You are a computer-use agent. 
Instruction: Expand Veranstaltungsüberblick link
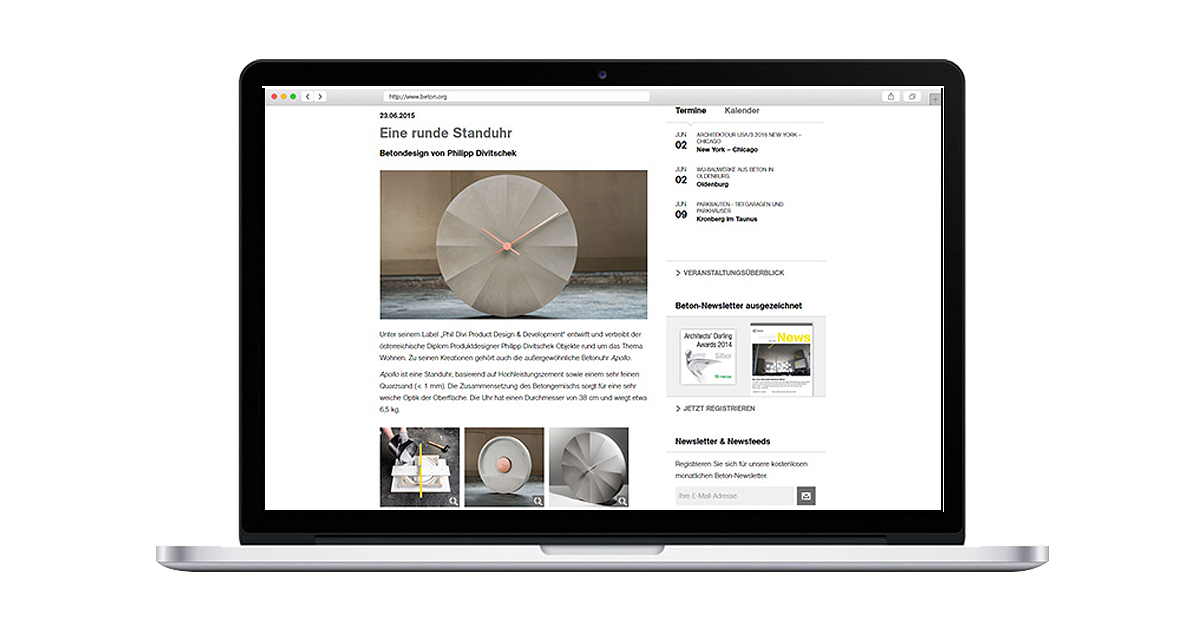[x=733, y=272]
